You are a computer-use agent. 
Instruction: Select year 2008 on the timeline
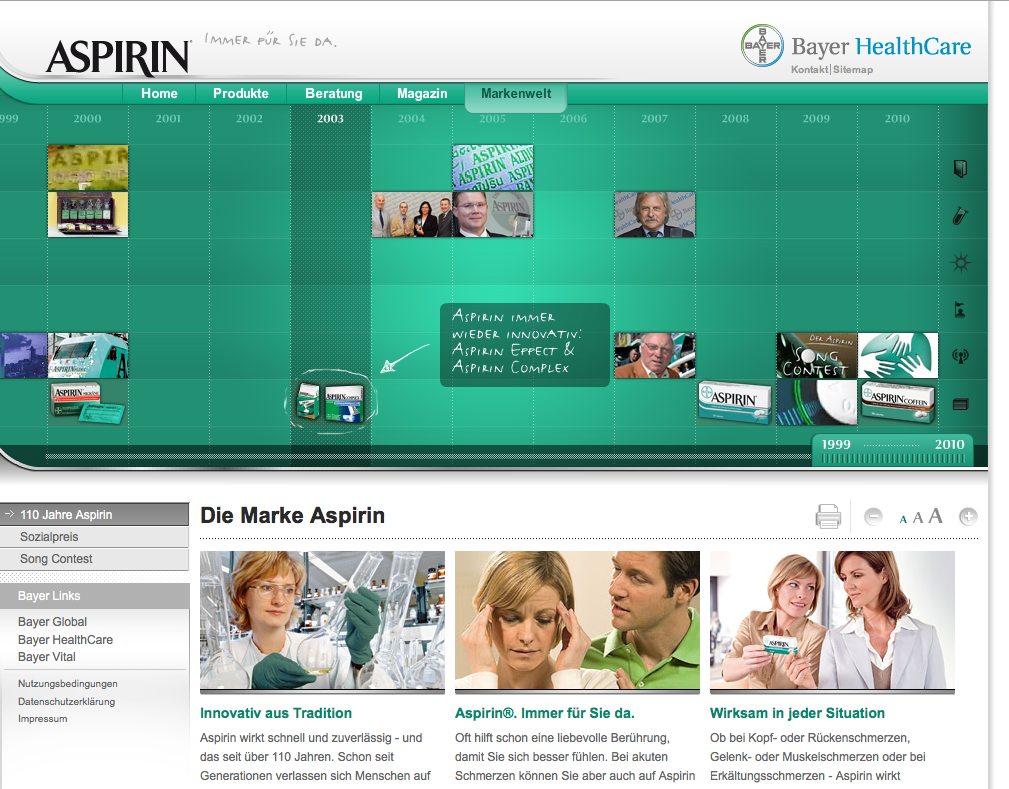coord(735,118)
